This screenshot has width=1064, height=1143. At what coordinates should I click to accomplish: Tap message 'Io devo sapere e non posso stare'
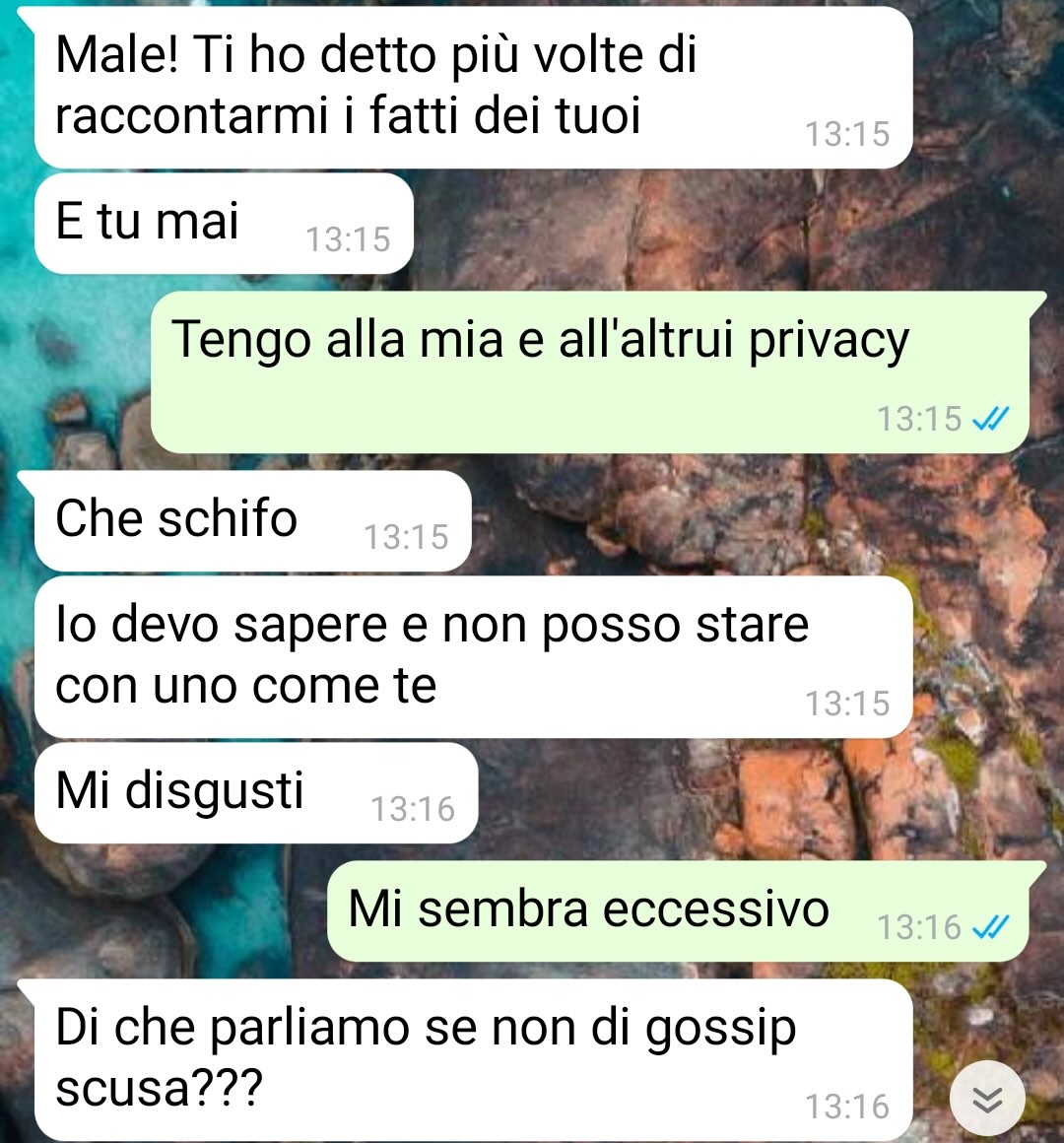click(474, 657)
